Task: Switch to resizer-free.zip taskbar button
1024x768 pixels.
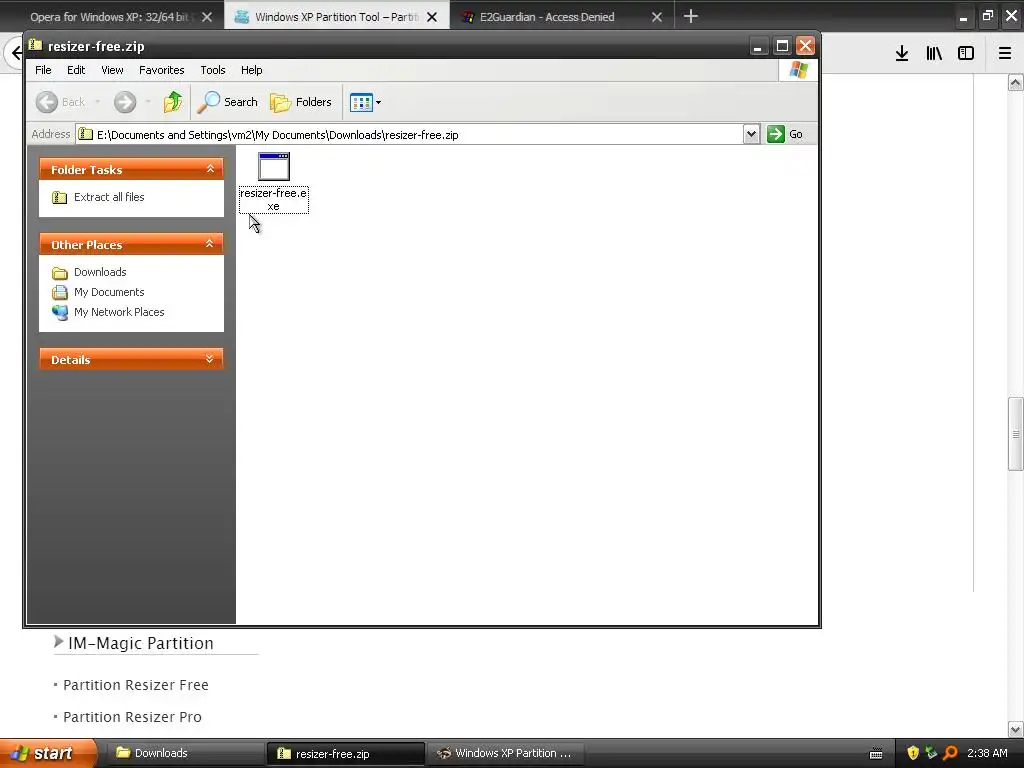Action: 345,754
